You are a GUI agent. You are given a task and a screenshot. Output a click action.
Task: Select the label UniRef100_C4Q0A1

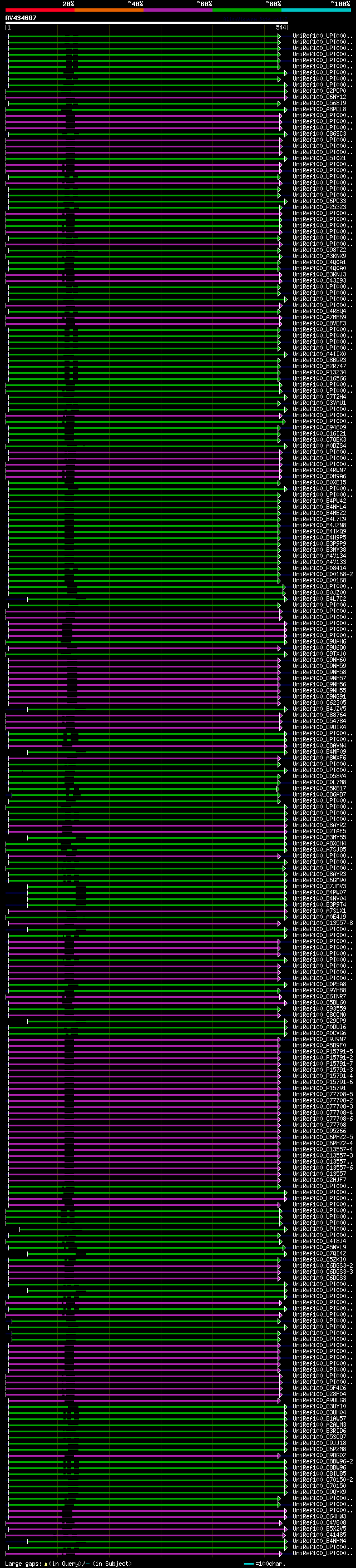tap(319, 263)
